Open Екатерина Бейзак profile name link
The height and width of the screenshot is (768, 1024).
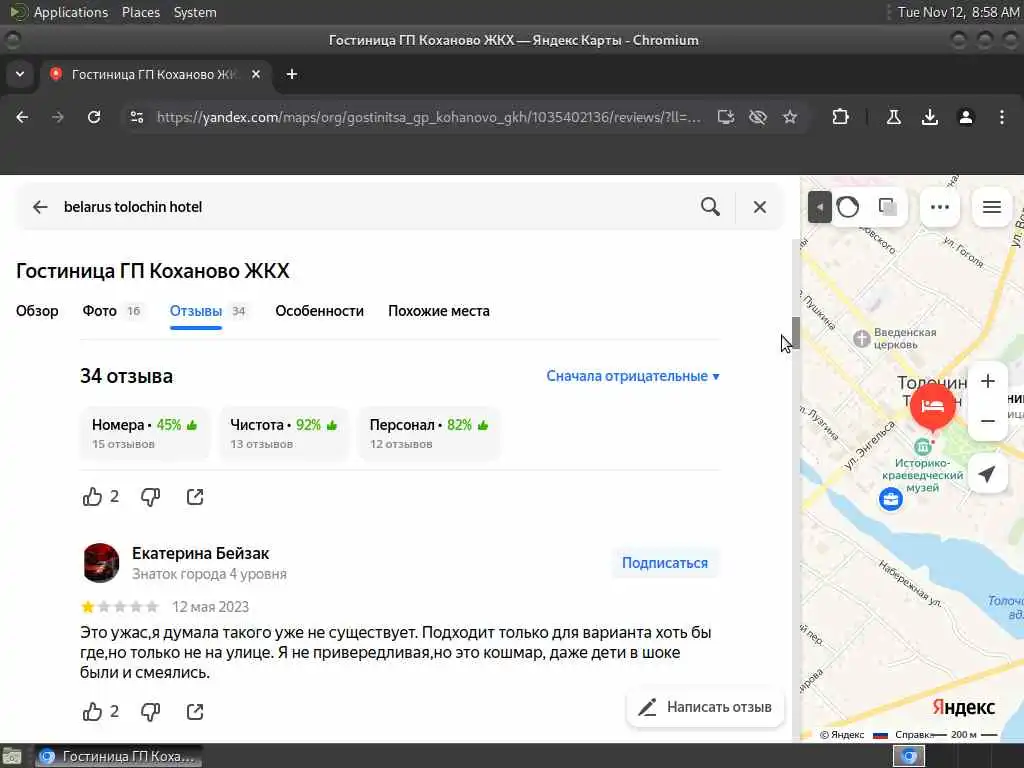200,553
